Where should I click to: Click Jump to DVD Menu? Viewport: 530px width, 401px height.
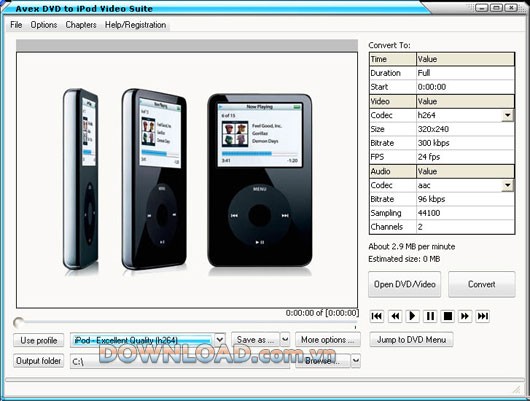pos(411,339)
